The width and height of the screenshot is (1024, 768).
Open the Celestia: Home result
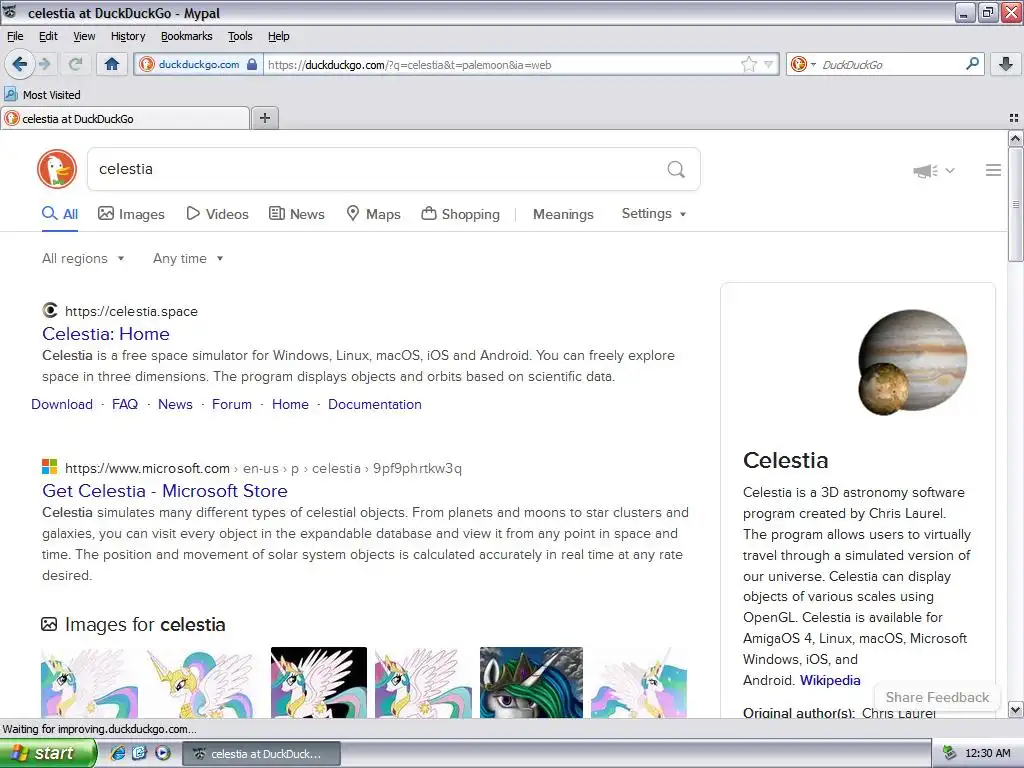point(106,334)
